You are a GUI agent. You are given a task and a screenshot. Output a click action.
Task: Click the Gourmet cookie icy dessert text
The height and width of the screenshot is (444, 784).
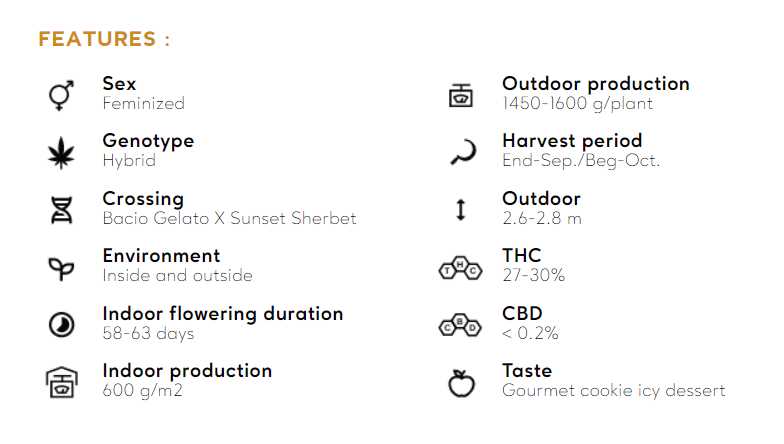(613, 390)
